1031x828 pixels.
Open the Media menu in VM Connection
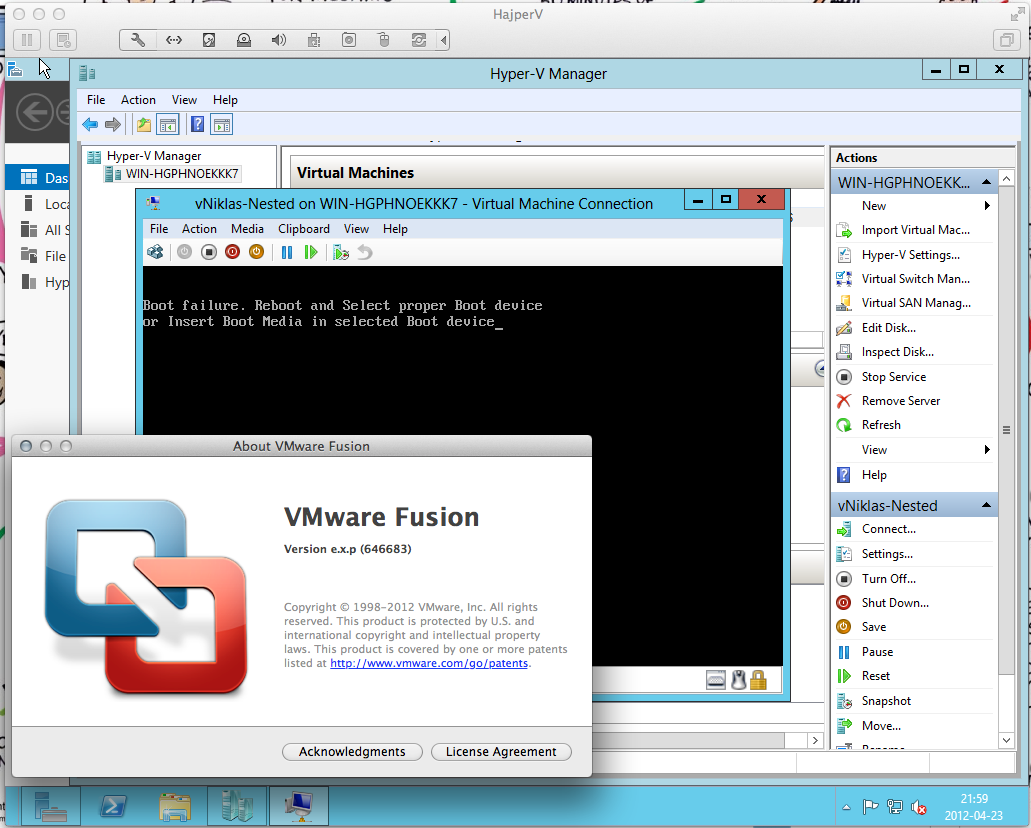(x=247, y=229)
